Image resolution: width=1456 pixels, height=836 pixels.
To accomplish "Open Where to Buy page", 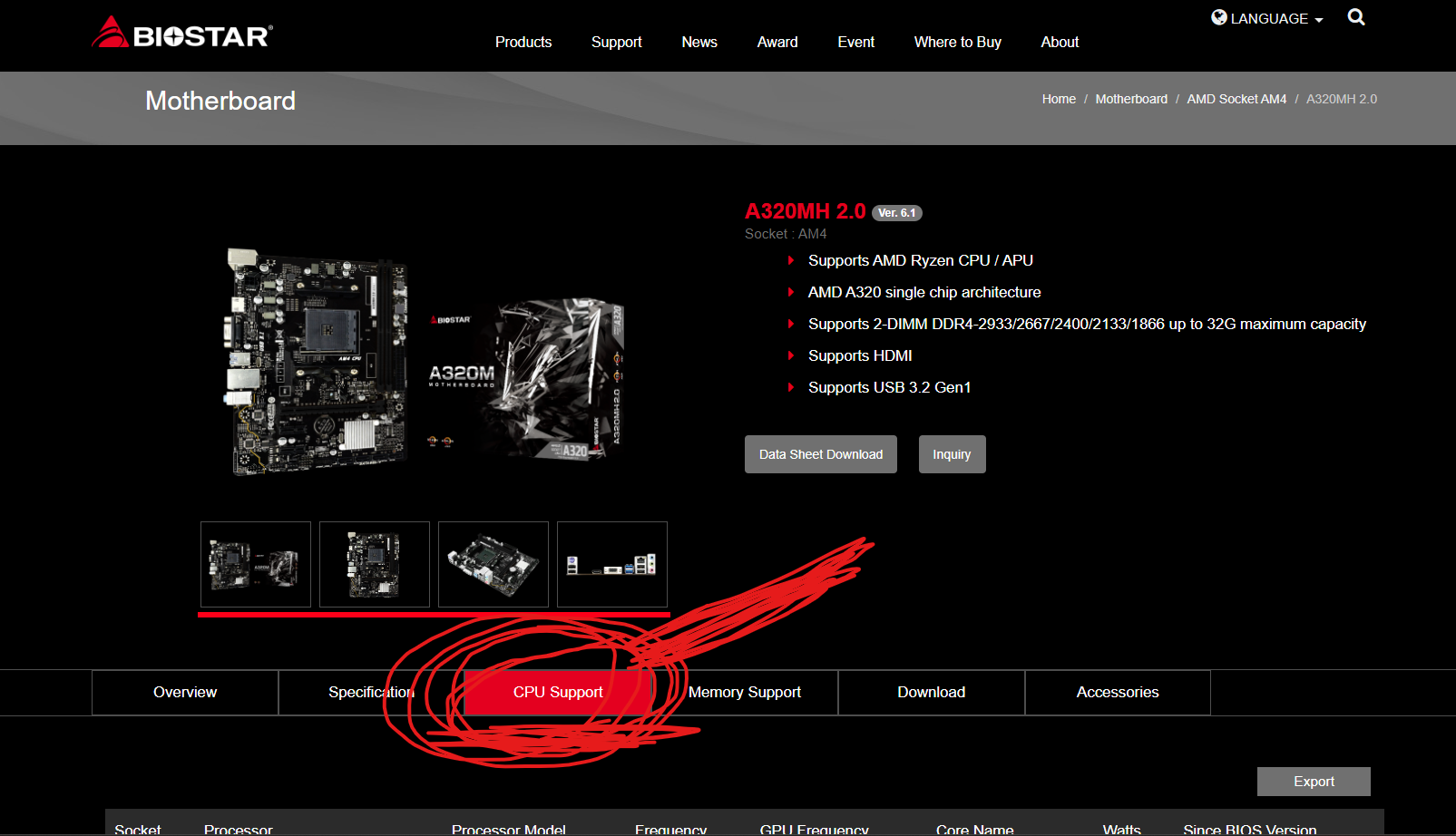I will tap(958, 42).
